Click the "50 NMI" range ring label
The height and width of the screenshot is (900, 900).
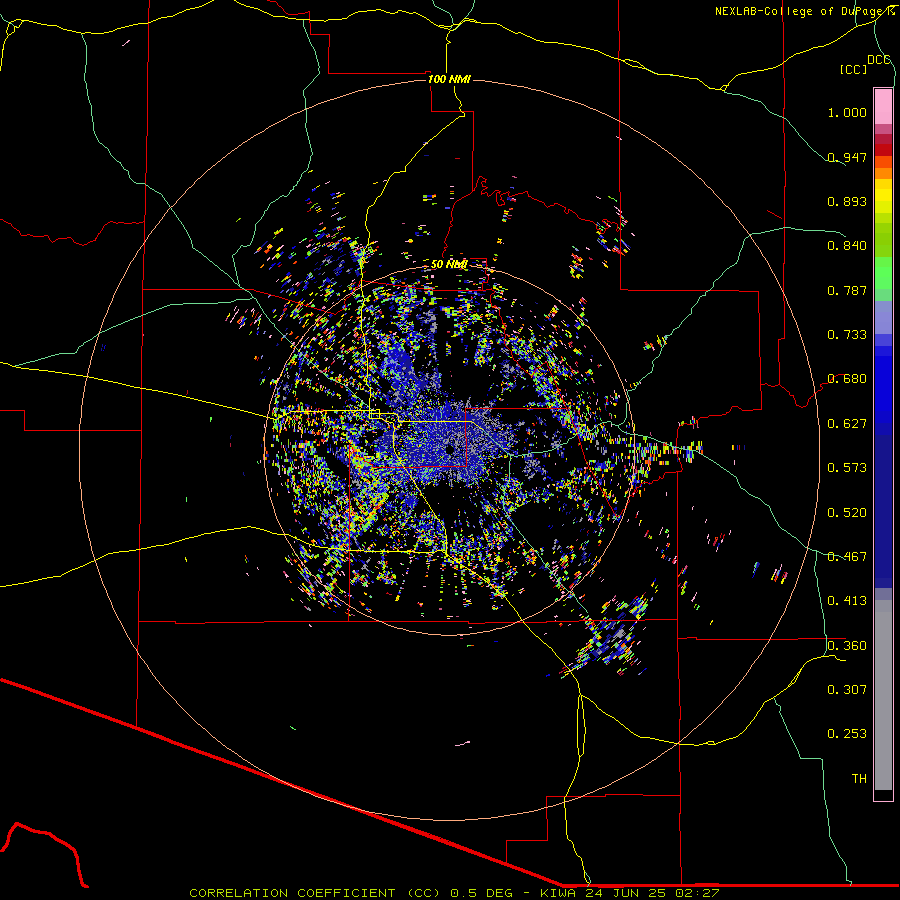tap(449, 264)
